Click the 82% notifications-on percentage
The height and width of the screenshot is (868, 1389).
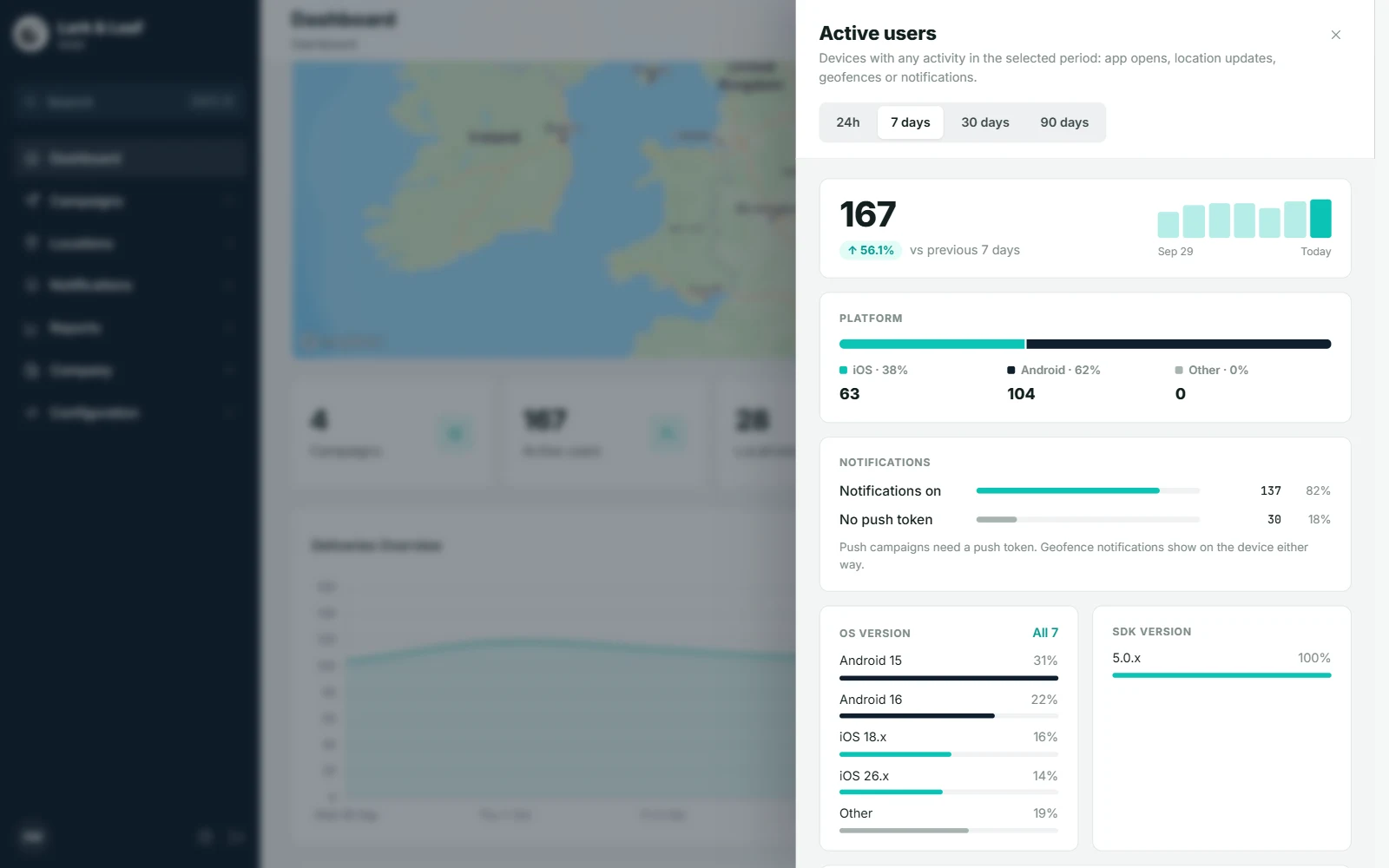(x=1318, y=490)
